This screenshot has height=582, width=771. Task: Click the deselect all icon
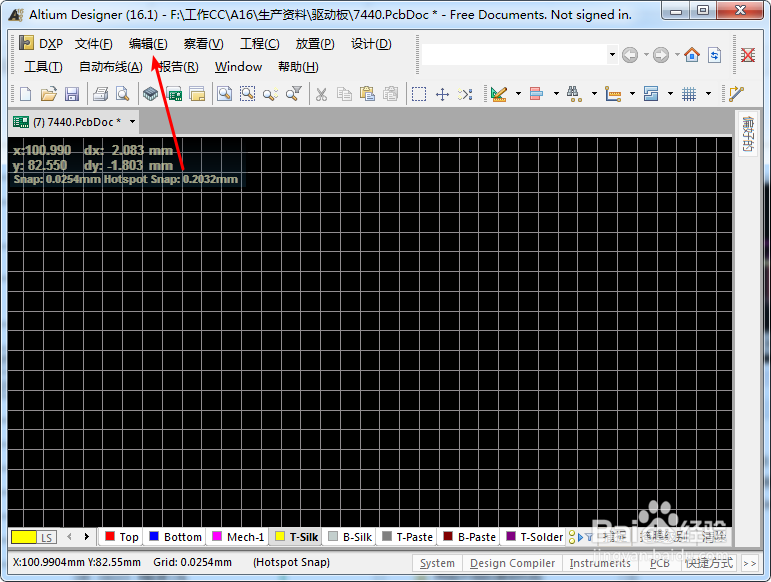pos(465,94)
